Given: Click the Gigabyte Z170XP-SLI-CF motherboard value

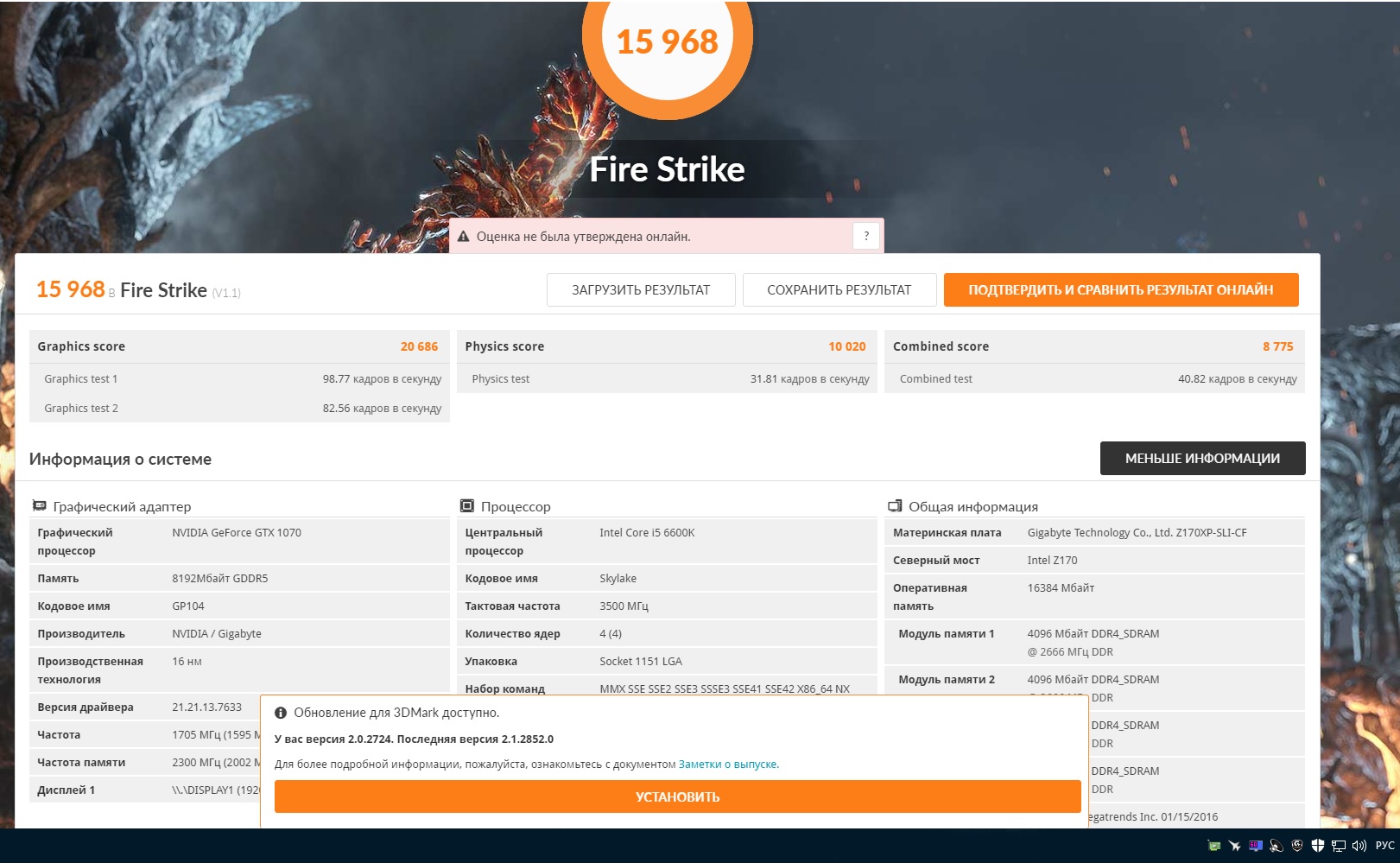Looking at the screenshot, I should click(1137, 532).
